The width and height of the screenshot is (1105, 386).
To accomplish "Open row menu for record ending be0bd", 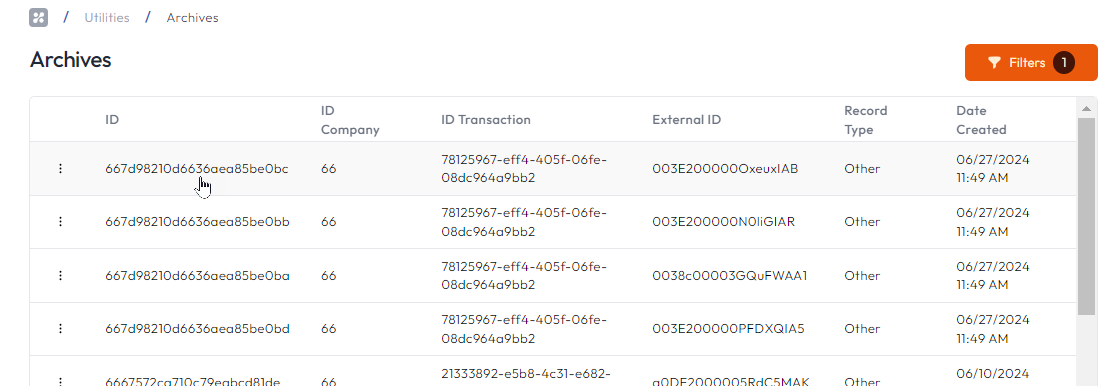I will point(61,329).
